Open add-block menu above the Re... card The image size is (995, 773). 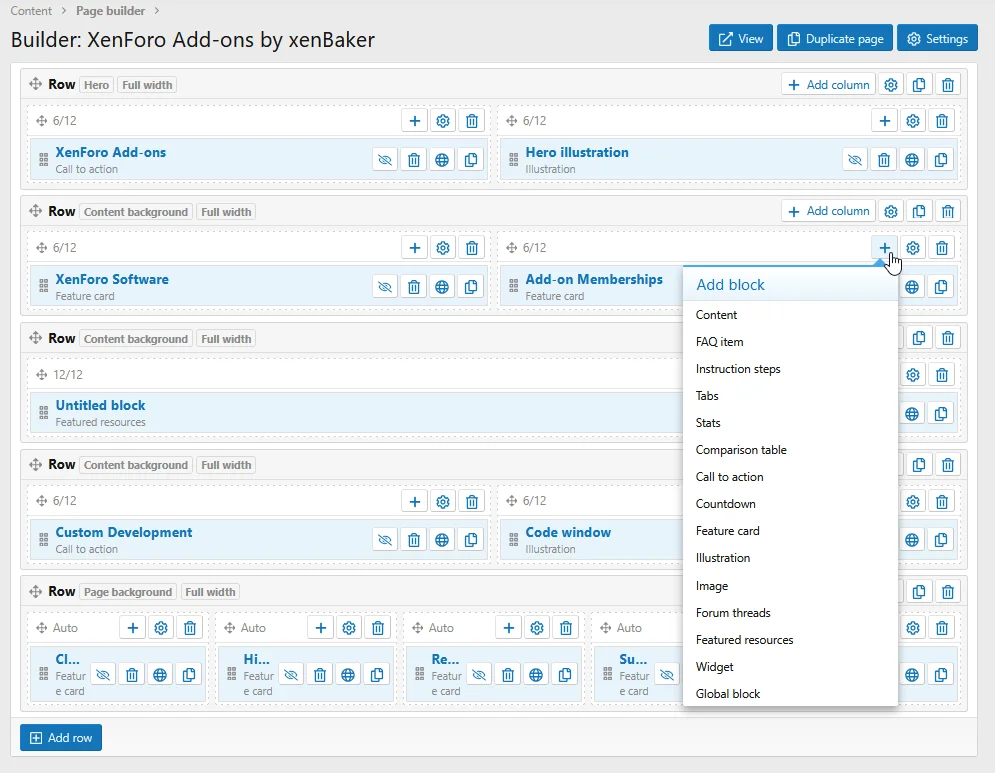pyautogui.click(x=508, y=628)
